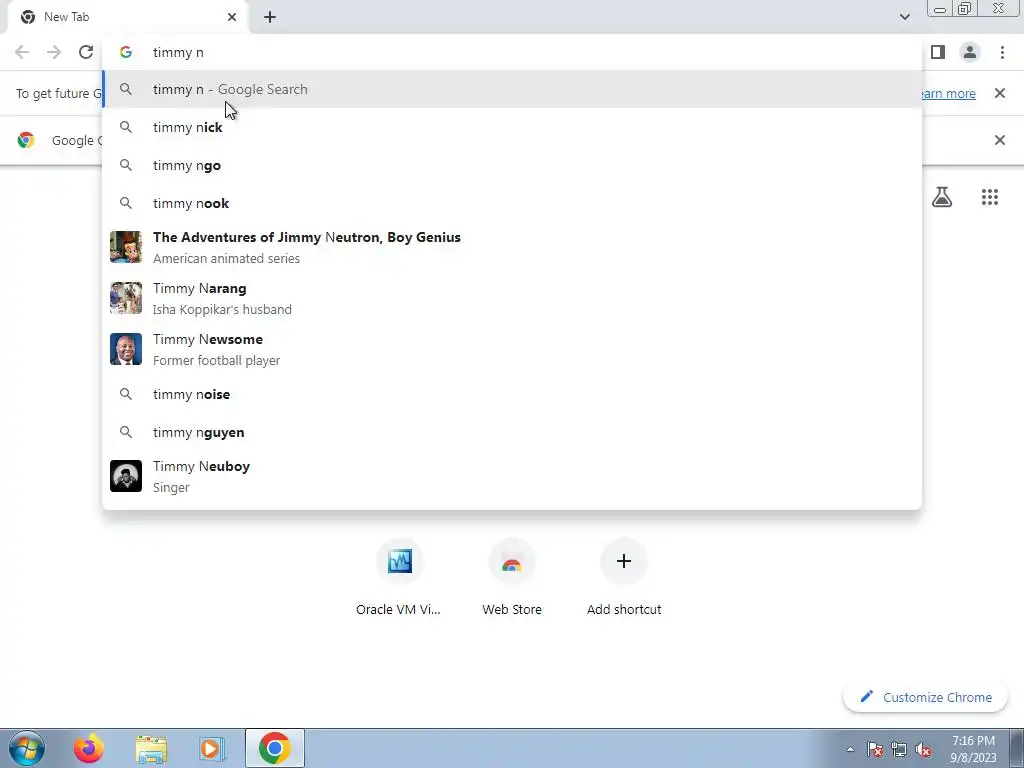Open the Jimmy Neutron, Boy Genius suggestion
The width and height of the screenshot is (1024, 768).
point(512,247)
